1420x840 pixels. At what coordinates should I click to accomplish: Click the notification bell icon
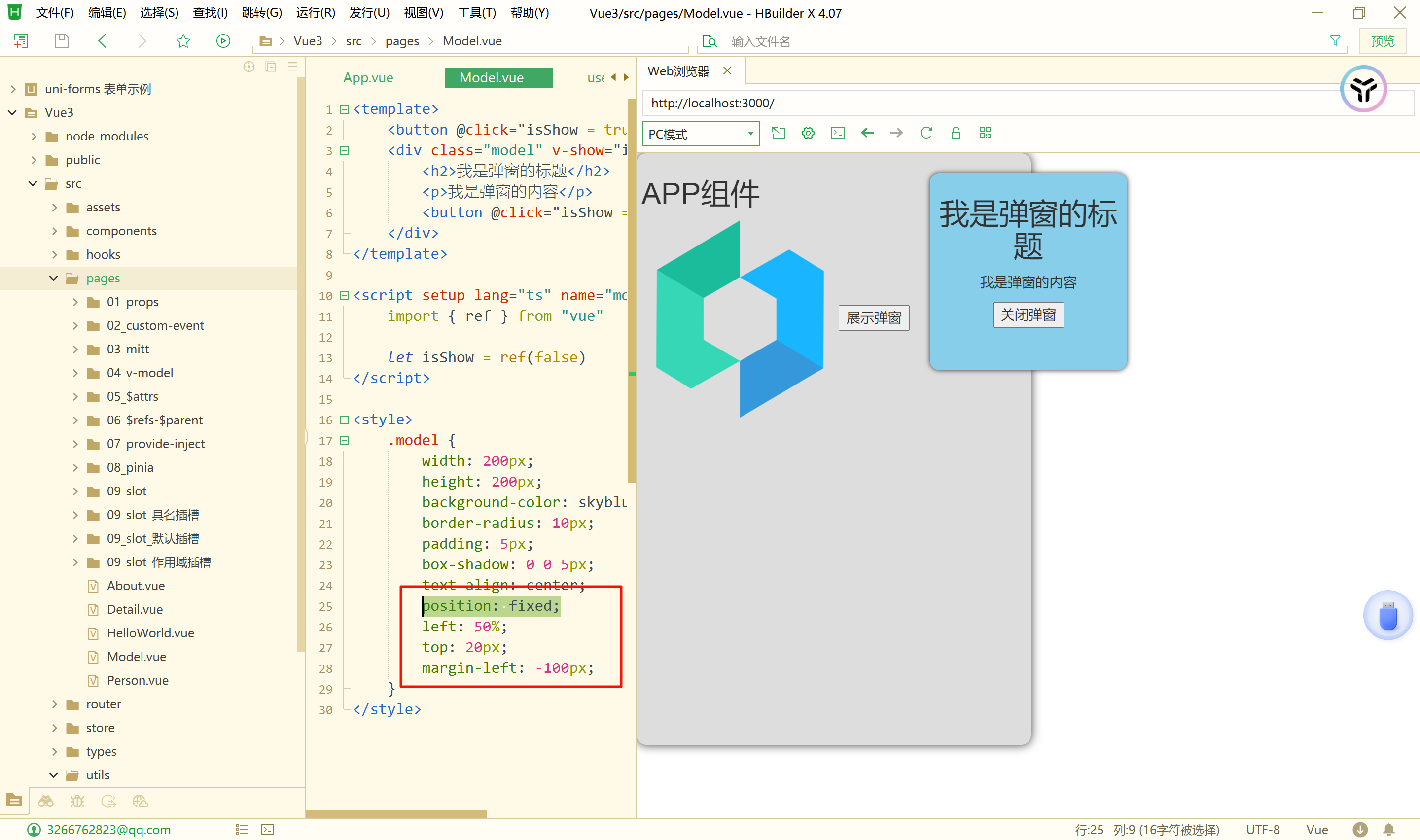pyautogui.click(x=1388, y=829)
